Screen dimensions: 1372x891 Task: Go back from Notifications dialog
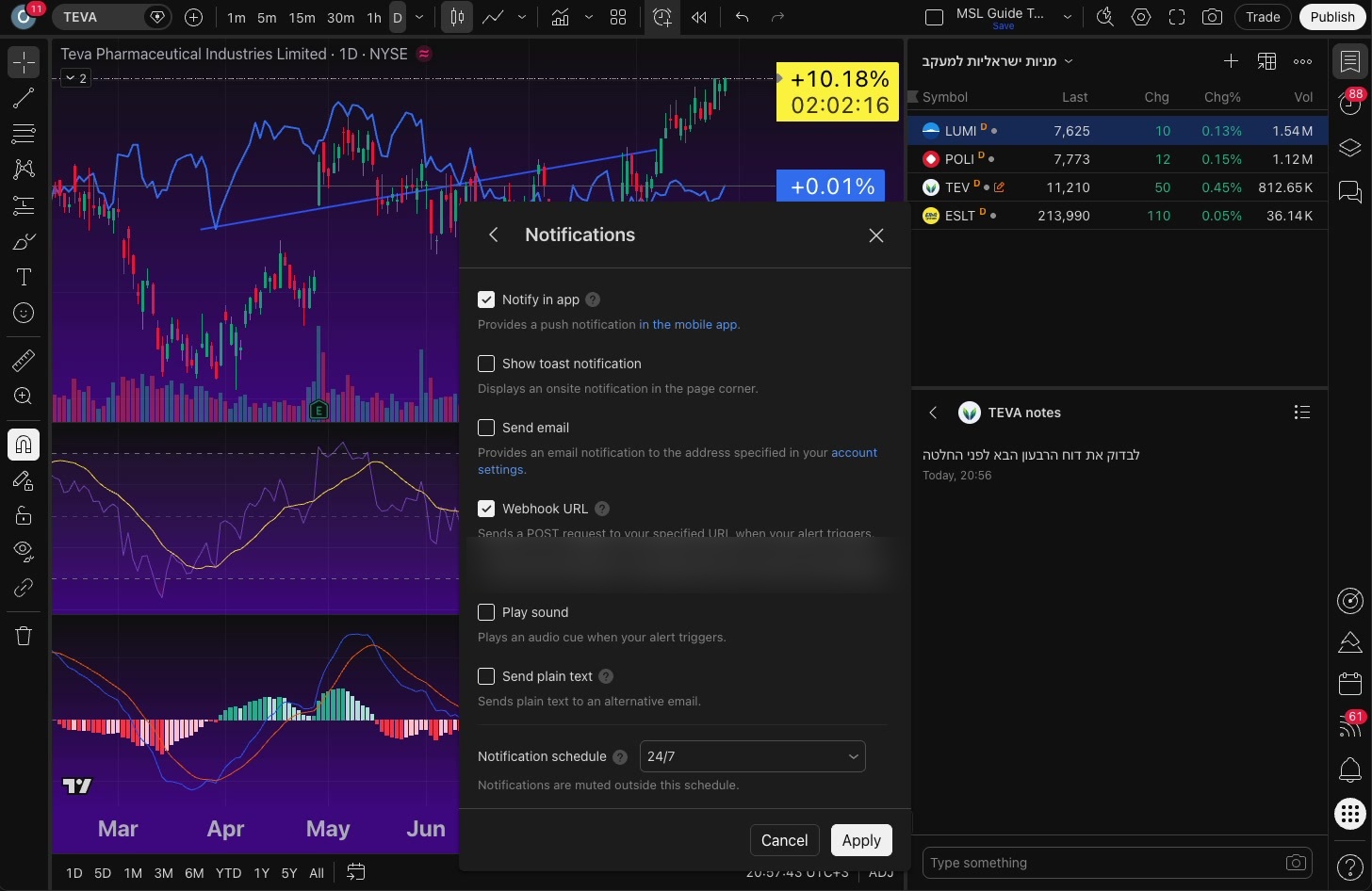tap(494, 235)
